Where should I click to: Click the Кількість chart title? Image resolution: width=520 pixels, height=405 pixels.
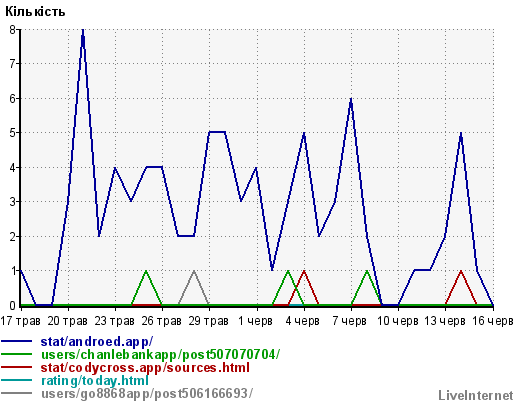35,12
